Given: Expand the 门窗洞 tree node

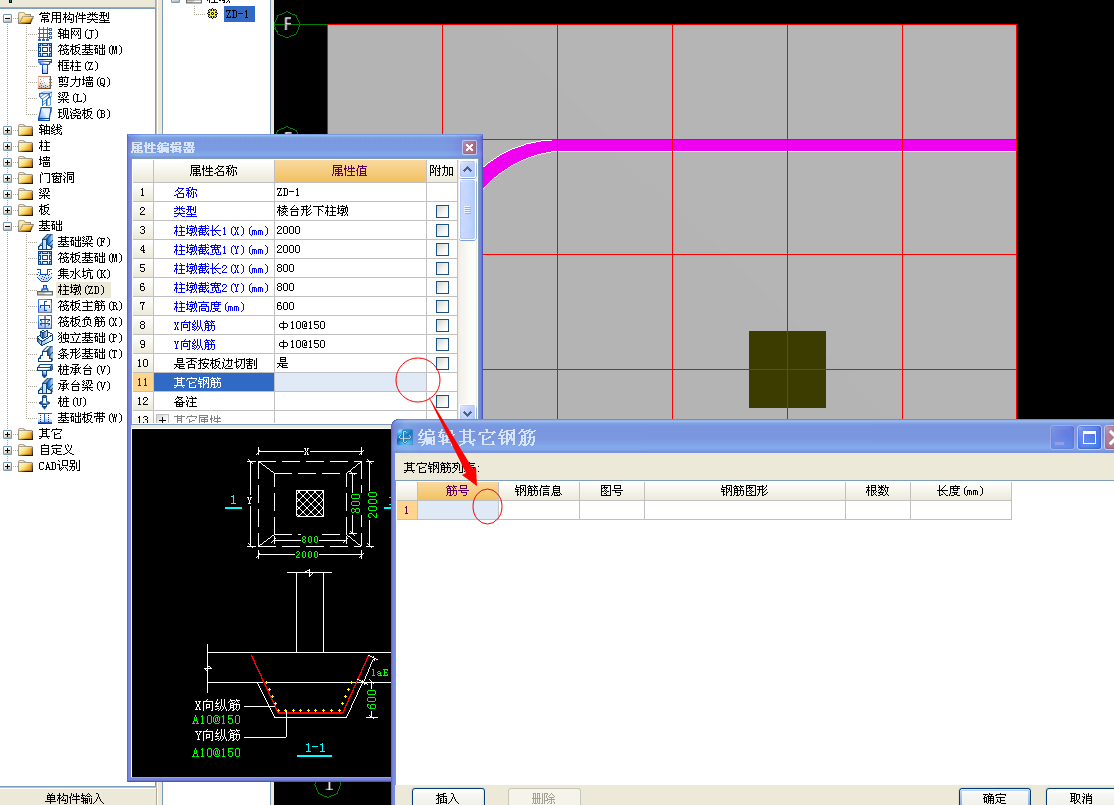Looking at the screenshot, I should [7, 178].
